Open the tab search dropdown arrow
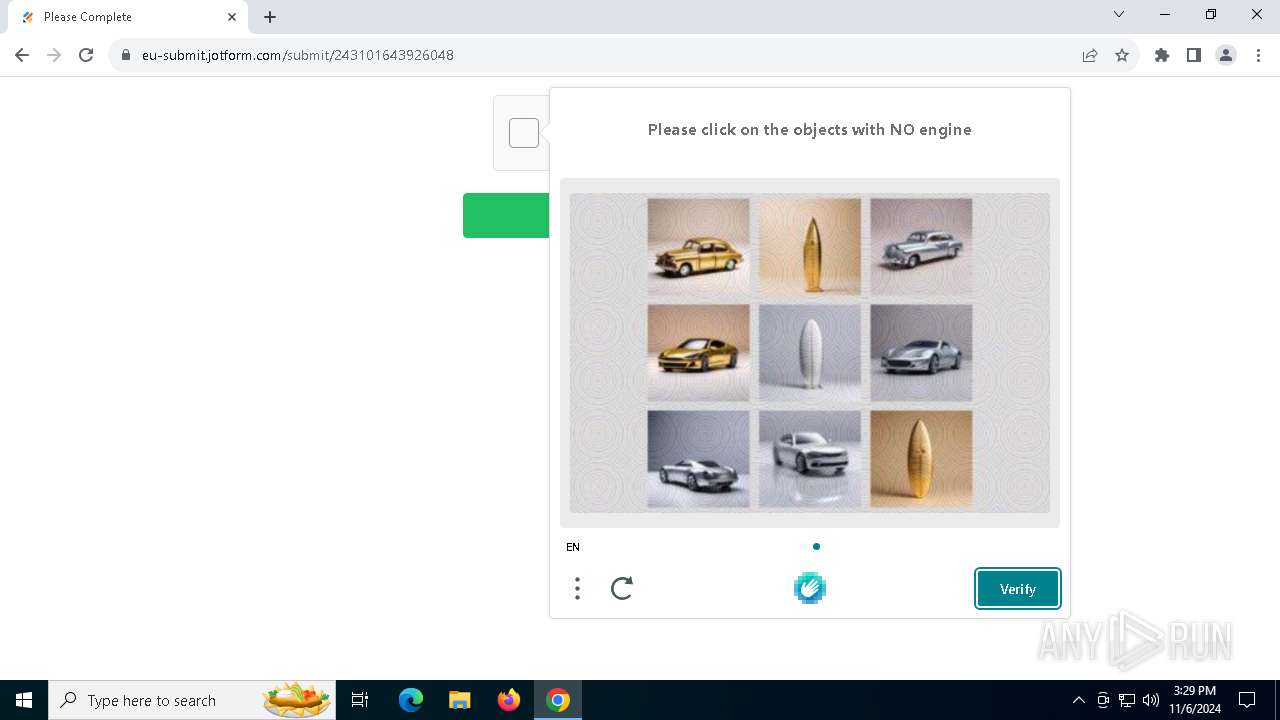 [x=1119, y=14]
